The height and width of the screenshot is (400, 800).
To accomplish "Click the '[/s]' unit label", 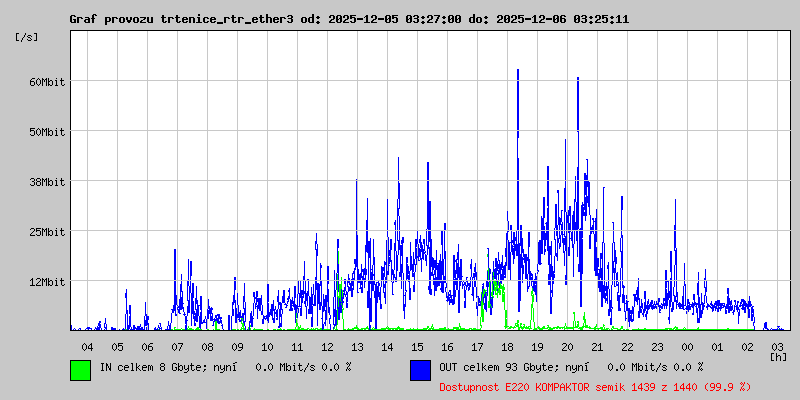I will tap(27, 37).
